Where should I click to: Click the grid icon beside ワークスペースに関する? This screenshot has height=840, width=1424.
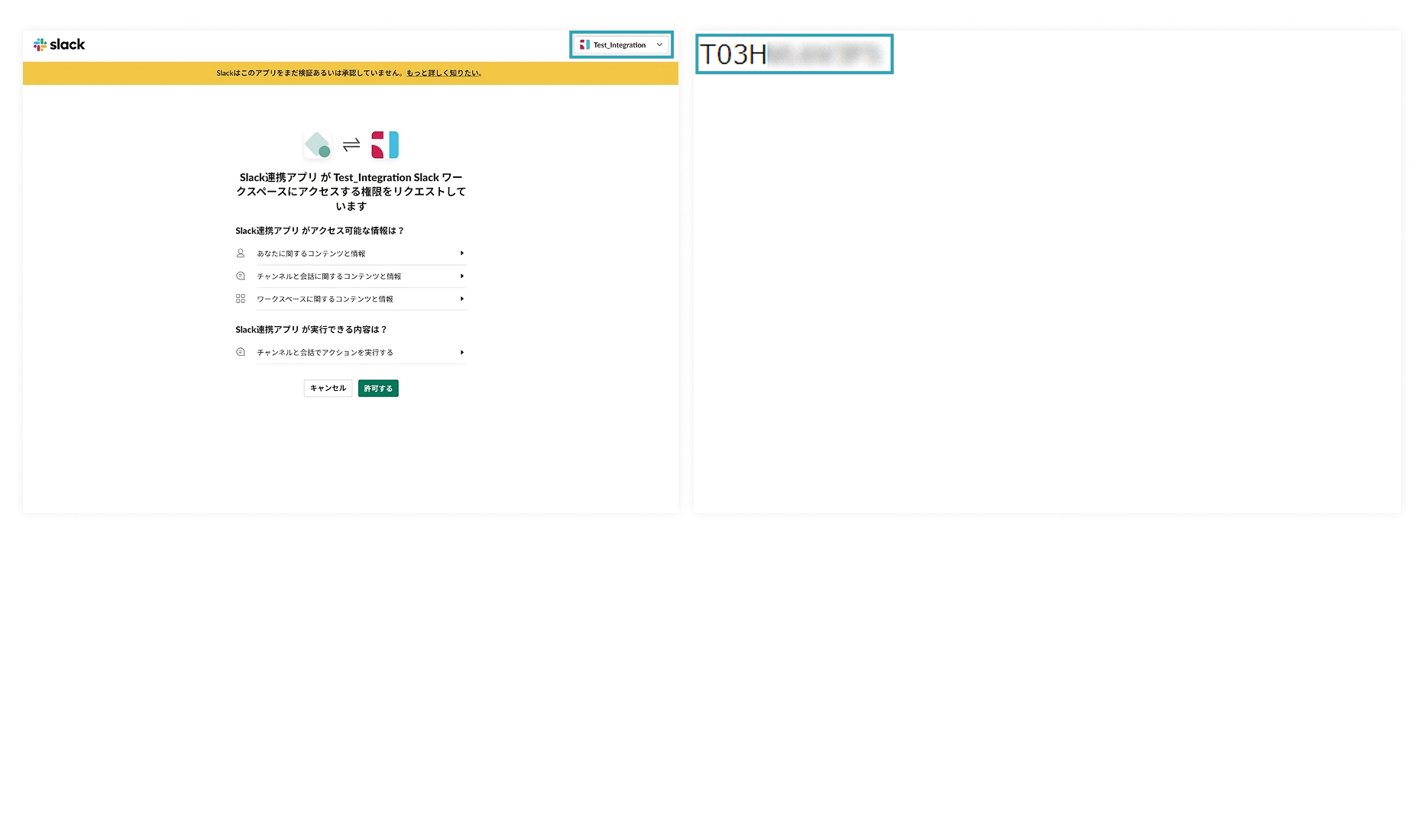click(241, 299)
